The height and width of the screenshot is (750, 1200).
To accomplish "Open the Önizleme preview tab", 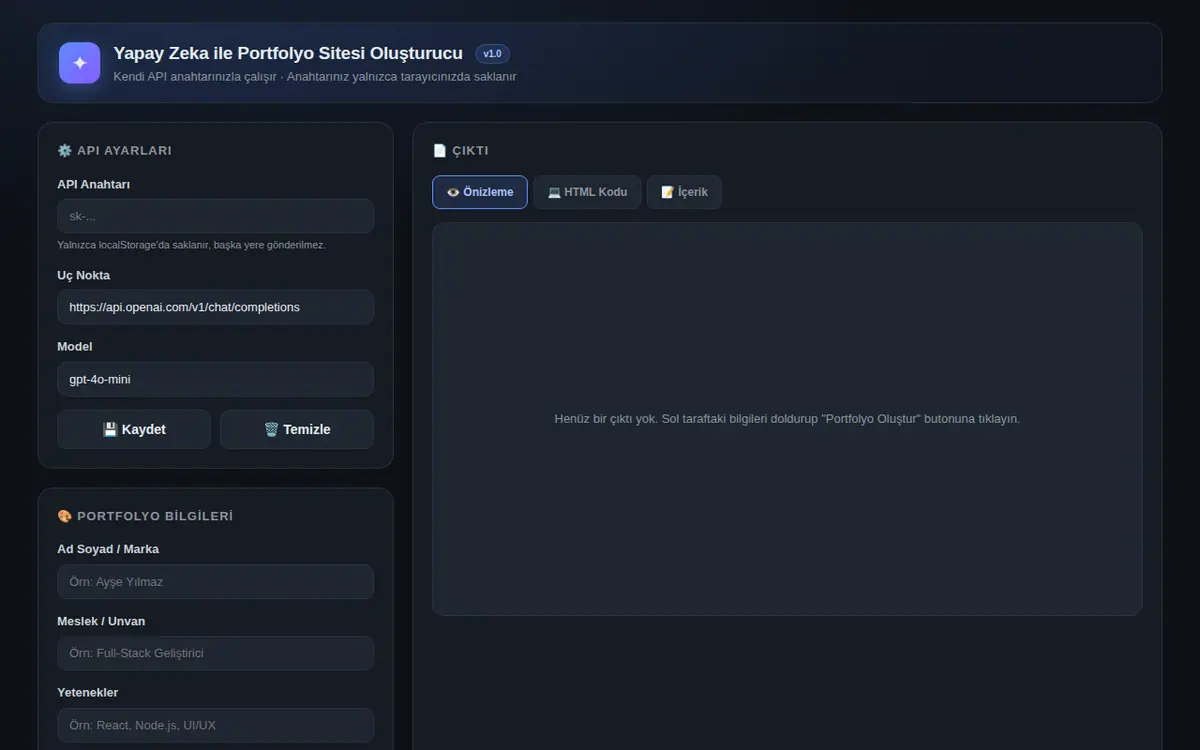I will pos(480,192).
